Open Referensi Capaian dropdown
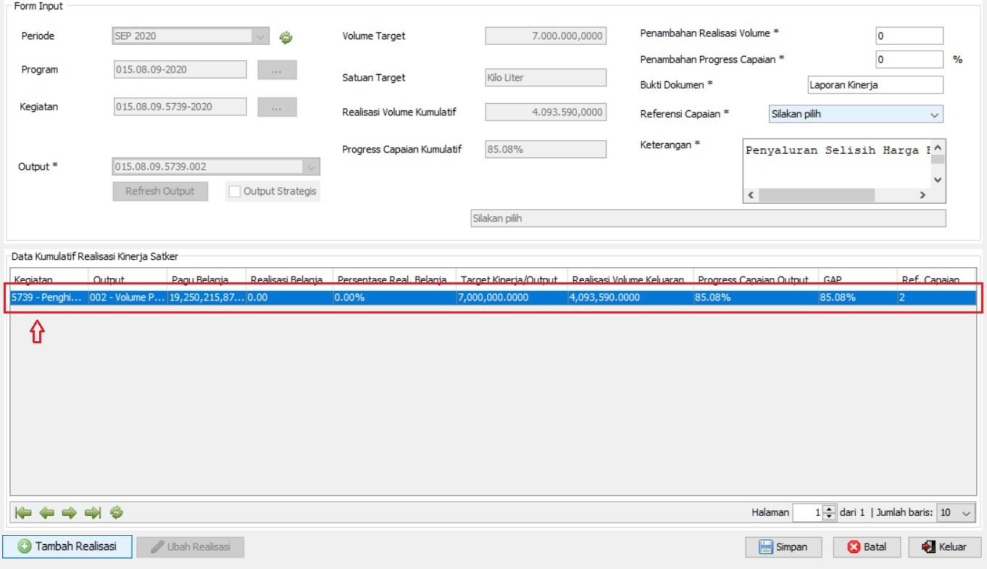This screenshot has height=569, width=987. (855, 114)
